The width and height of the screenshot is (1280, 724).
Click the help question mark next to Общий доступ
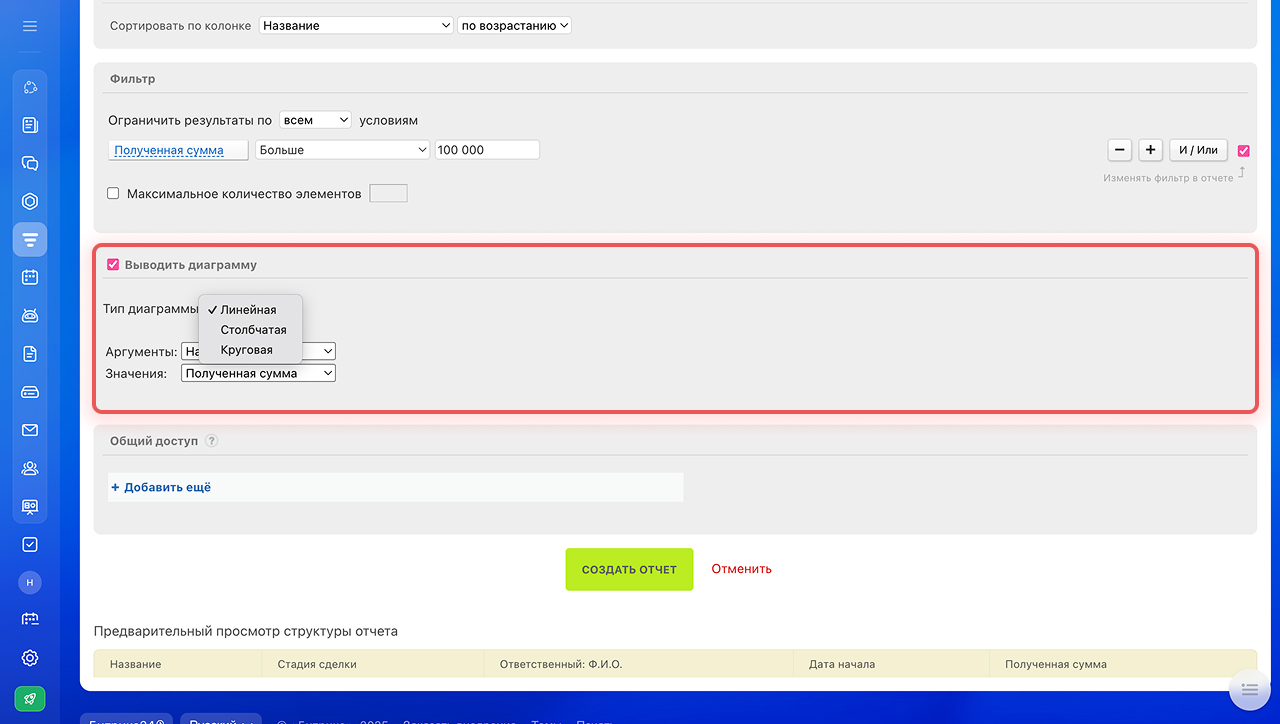coord(211,441)
